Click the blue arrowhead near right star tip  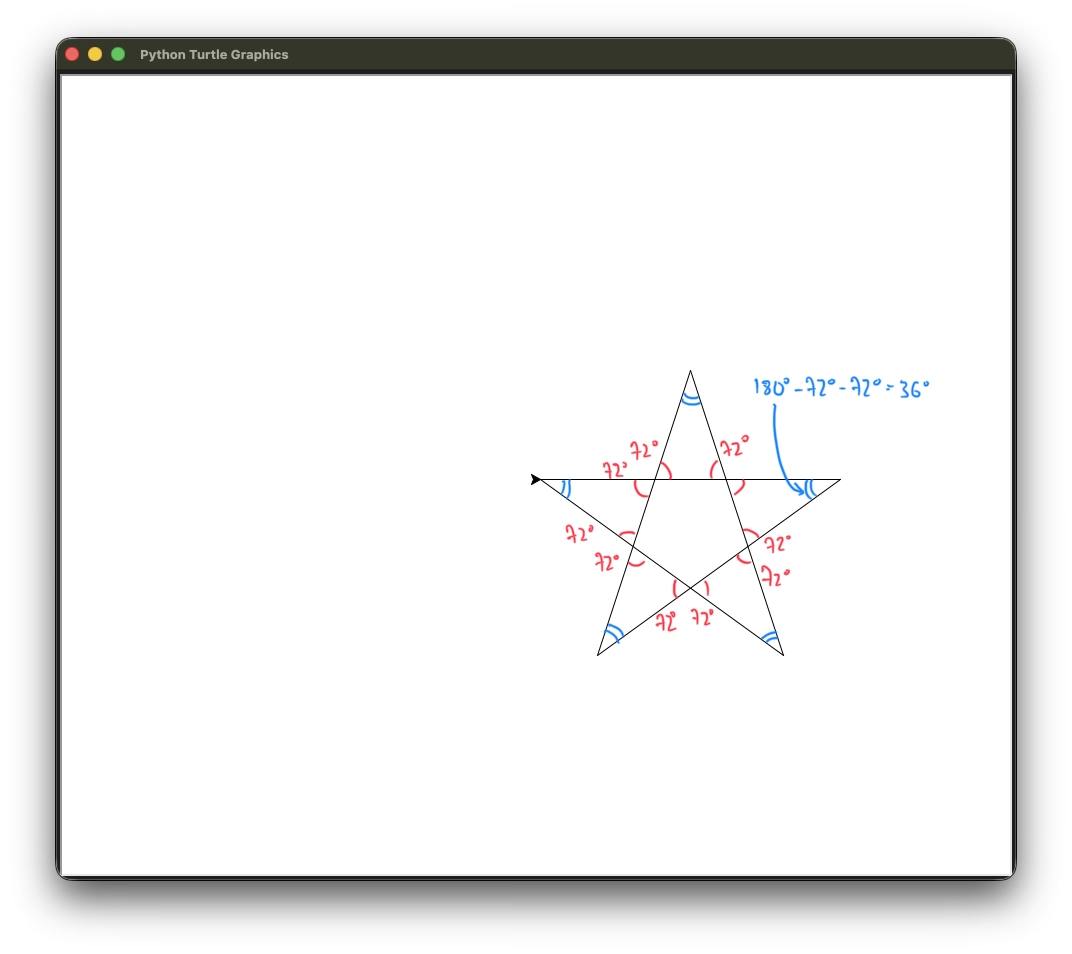click(x=799, y=489)
